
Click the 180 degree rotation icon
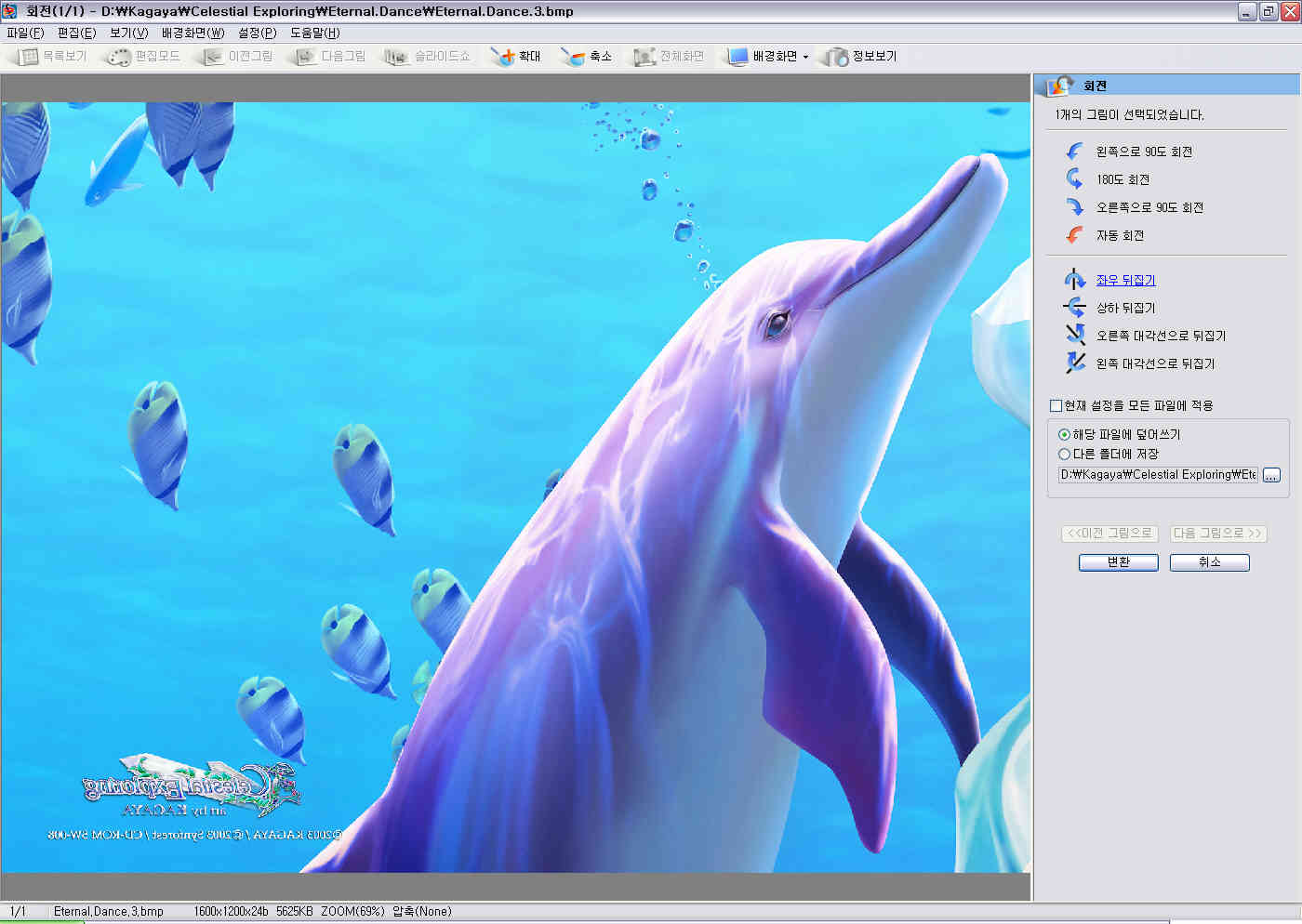(x=1074, y=179)
